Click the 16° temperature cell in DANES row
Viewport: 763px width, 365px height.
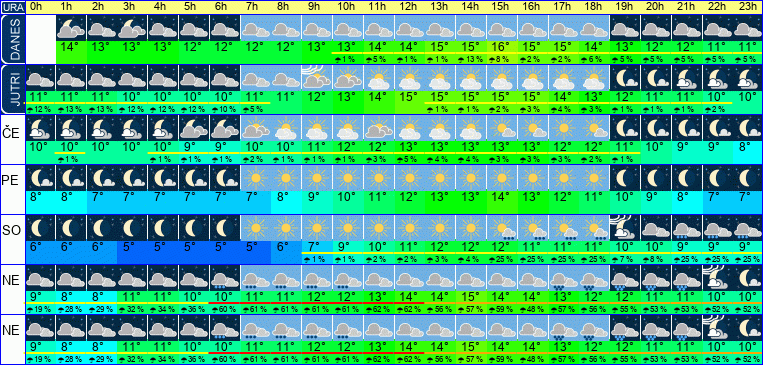tap(502, 47)
